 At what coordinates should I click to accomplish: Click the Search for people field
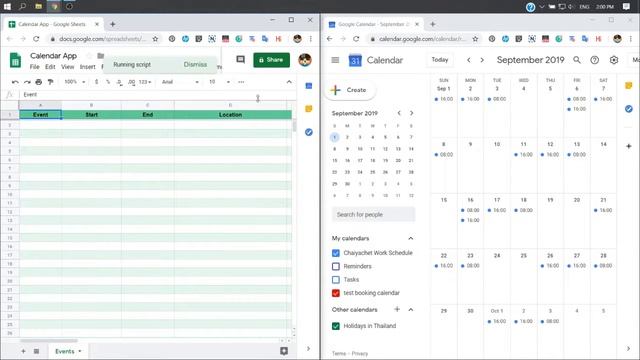click(x=373, y=214)
